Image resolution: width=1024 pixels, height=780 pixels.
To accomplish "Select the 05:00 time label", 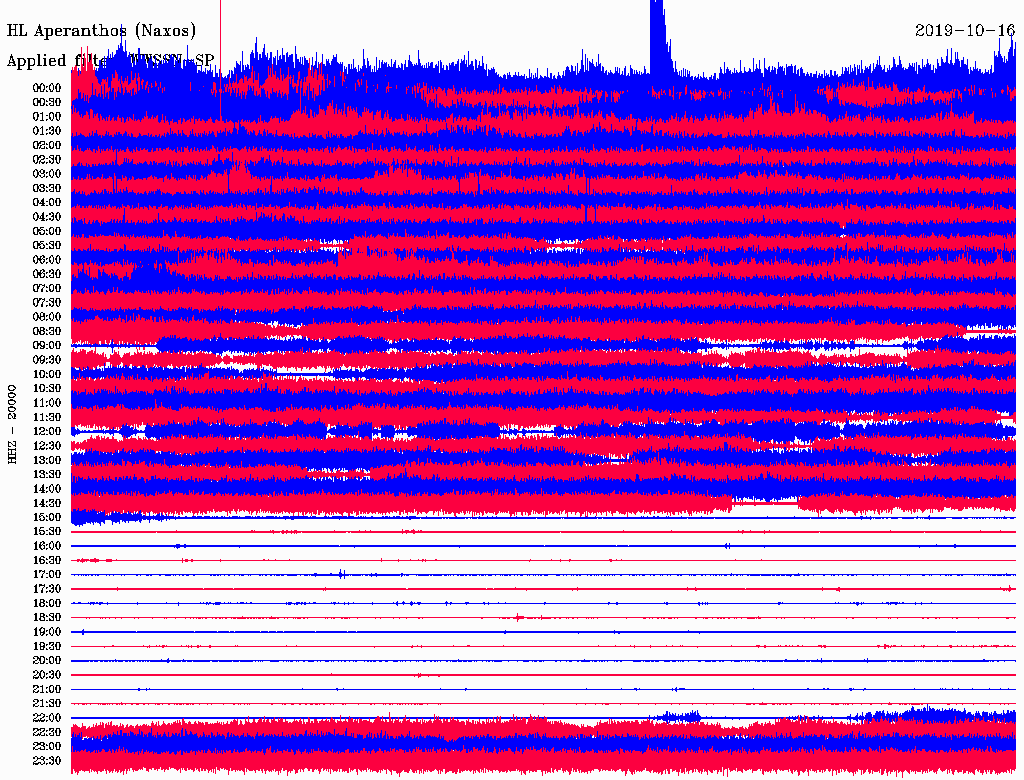I will pyautogui.click(x=47, y=231).
